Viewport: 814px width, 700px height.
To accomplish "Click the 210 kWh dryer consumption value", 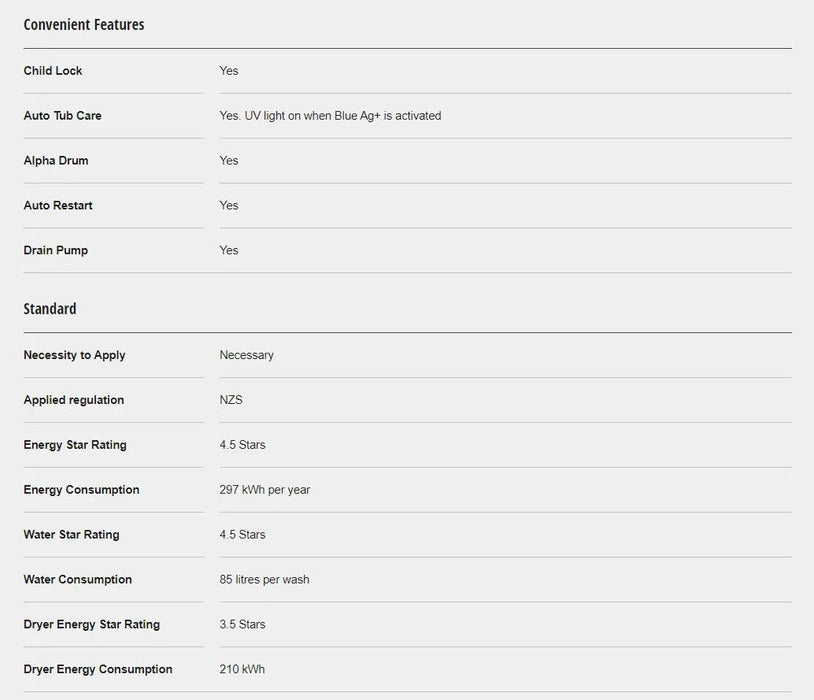I will pyautogui.click(x=242, y=670).
